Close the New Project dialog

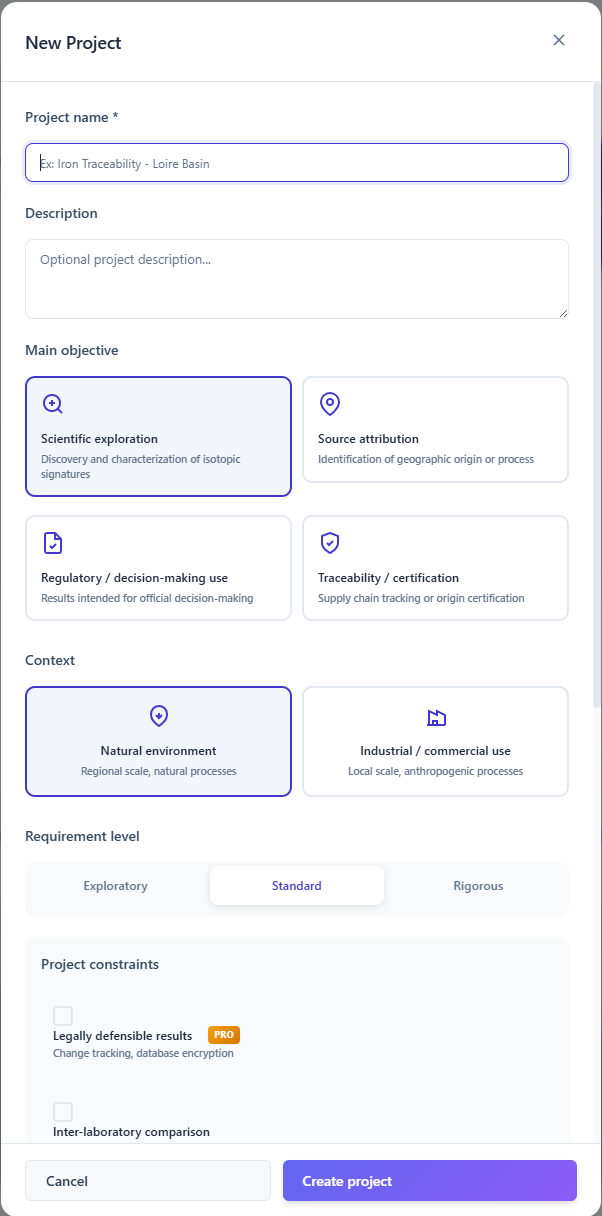pos(559,41)
